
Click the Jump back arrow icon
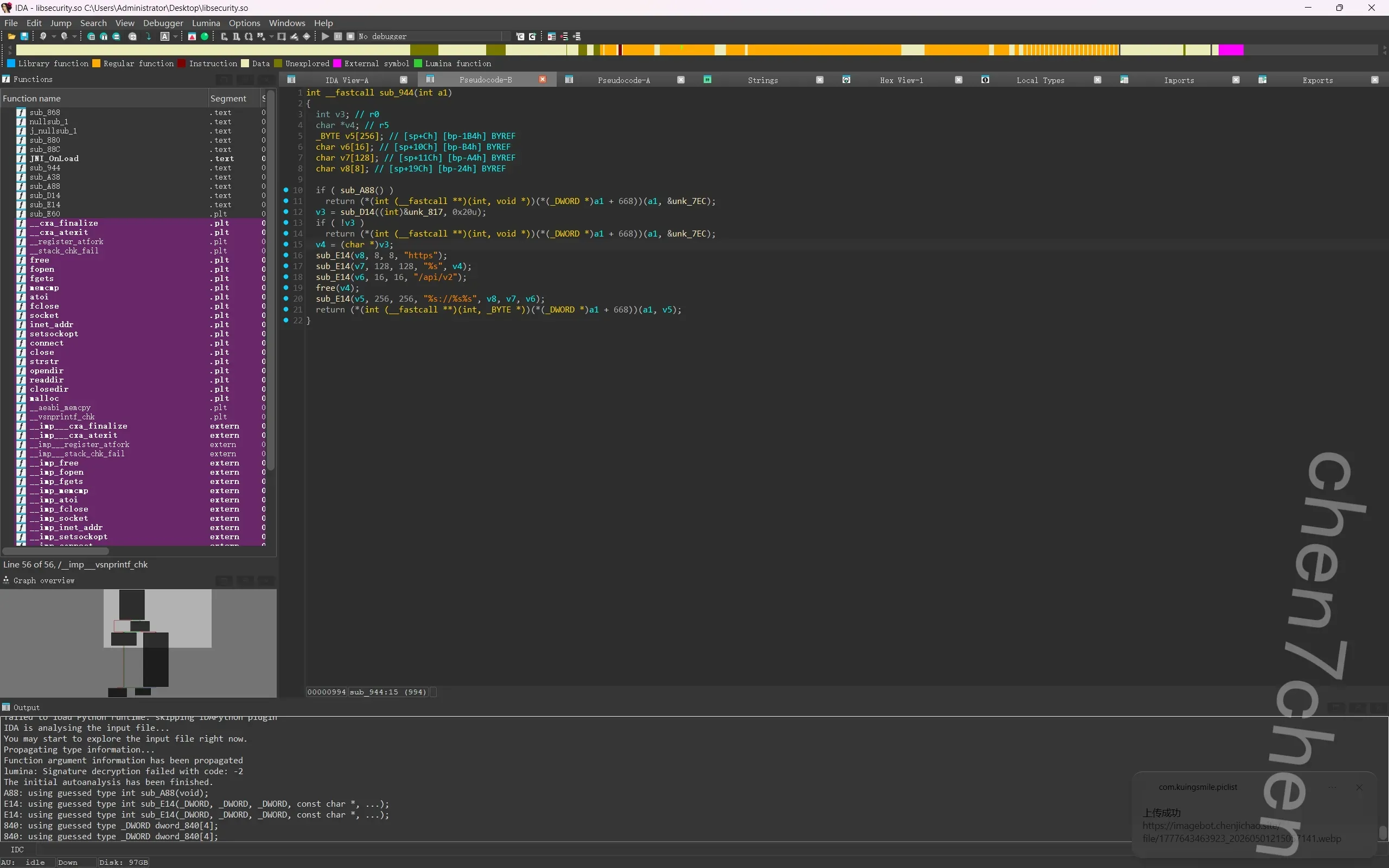coord(43,36)
